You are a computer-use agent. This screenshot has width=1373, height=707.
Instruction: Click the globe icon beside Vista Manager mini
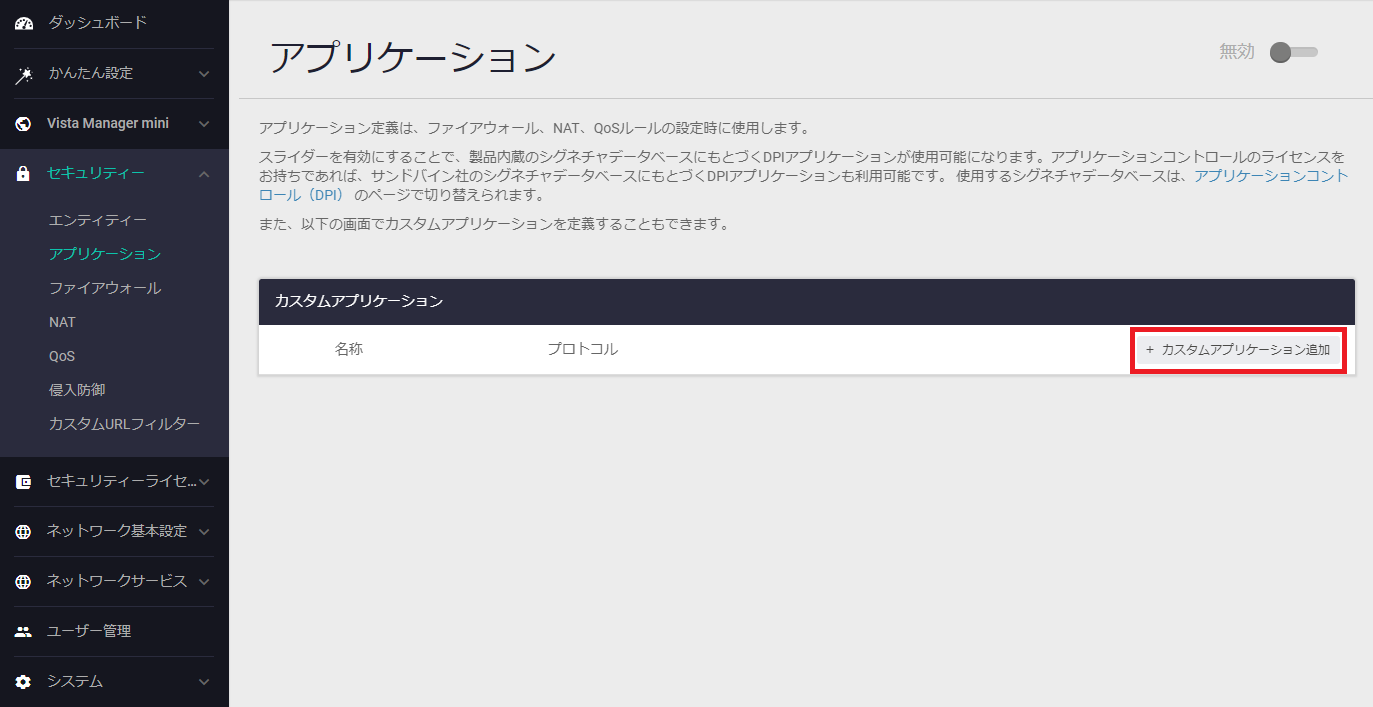pyautogui.click(x=23, y=124)
